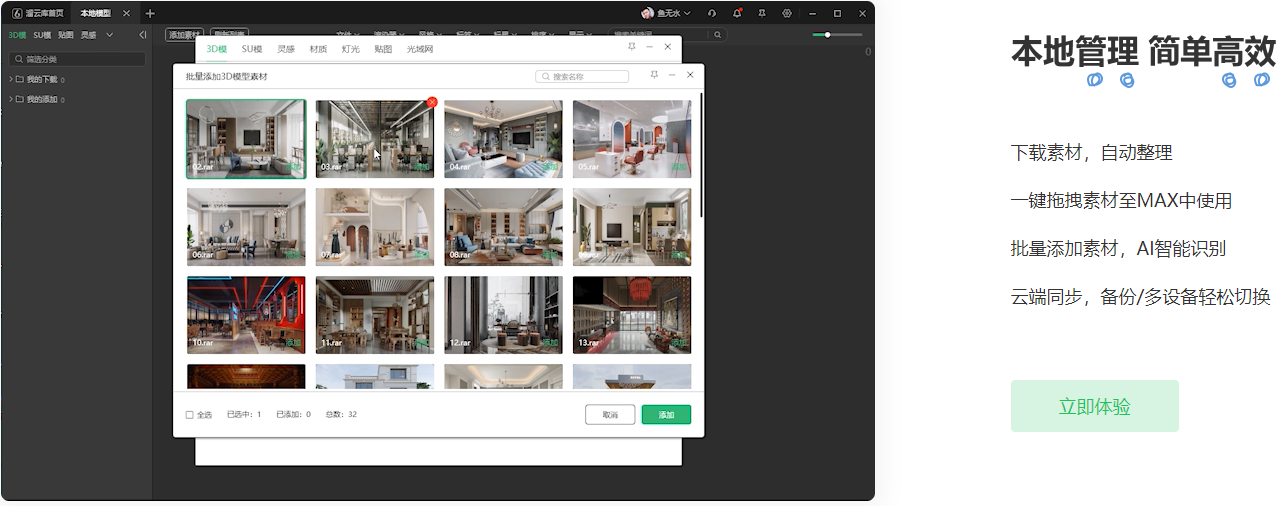Close the window with the 3D模 tab row
Viewport: 1278px width, 506px height.
pyautogui.click(x=667, y=46)
